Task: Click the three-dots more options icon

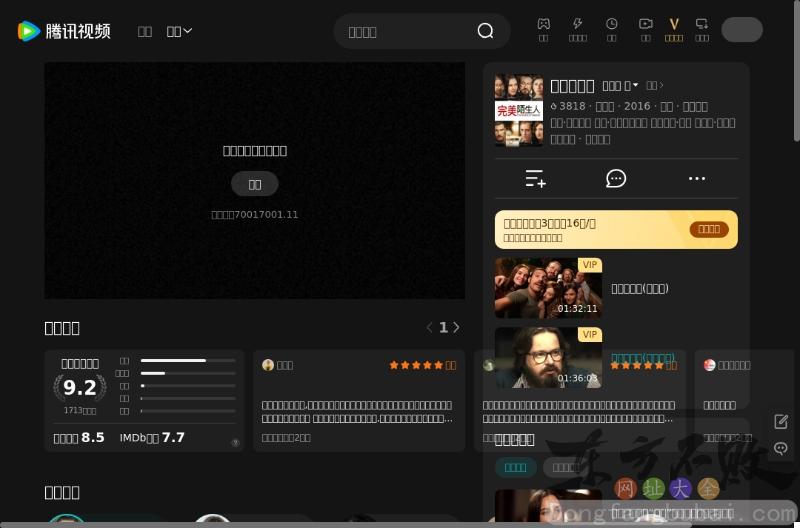Action: coord(697,179)
